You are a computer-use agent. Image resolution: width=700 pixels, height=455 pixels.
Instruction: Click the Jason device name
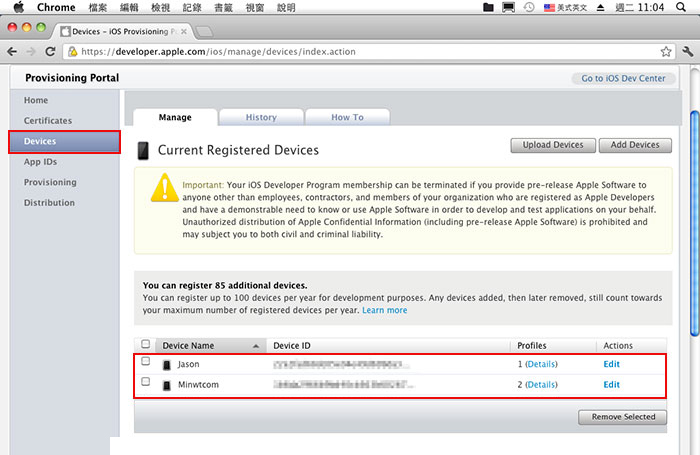pos(188,364)
